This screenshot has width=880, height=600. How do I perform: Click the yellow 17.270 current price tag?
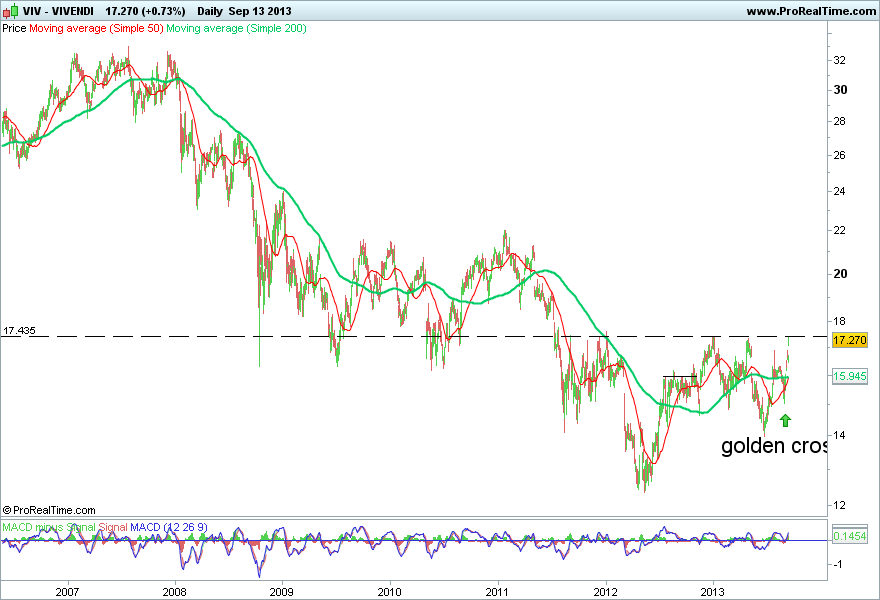850,340
